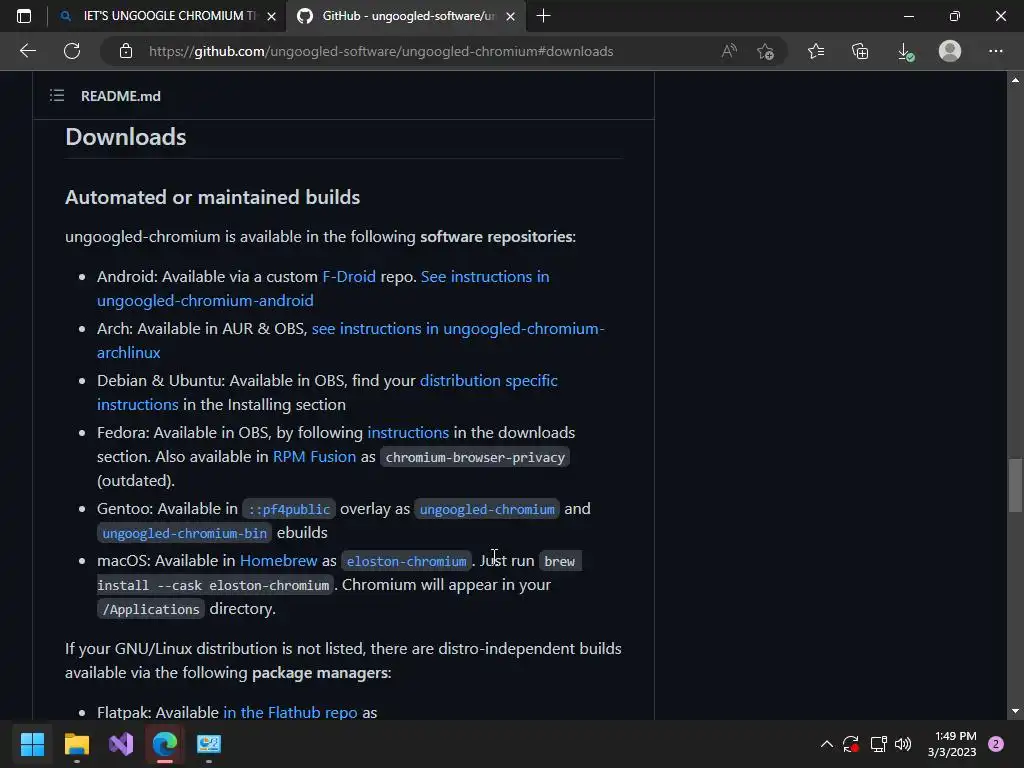The height and width of the screenshot is (768, 1024).
Task: Click the Downloads heading
Action: pos(125,136)
